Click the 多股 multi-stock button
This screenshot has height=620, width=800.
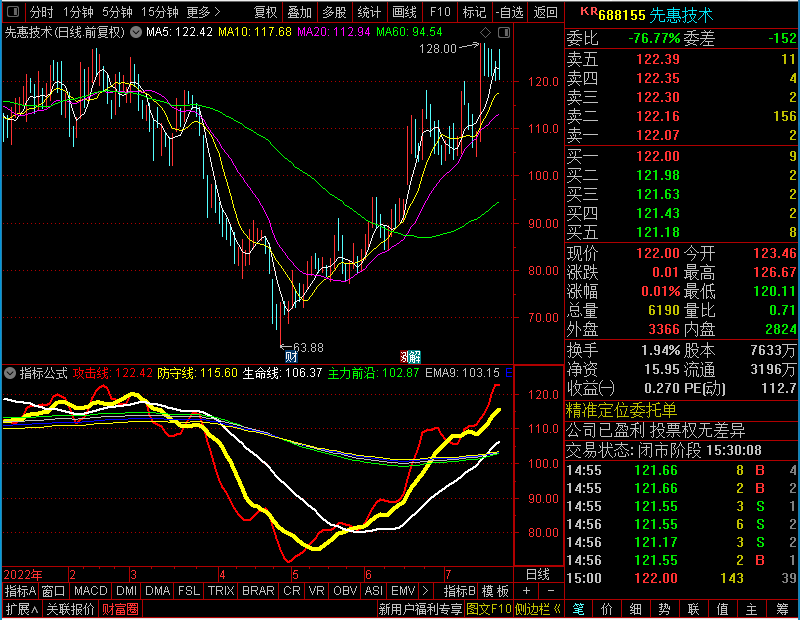(334, 12)
